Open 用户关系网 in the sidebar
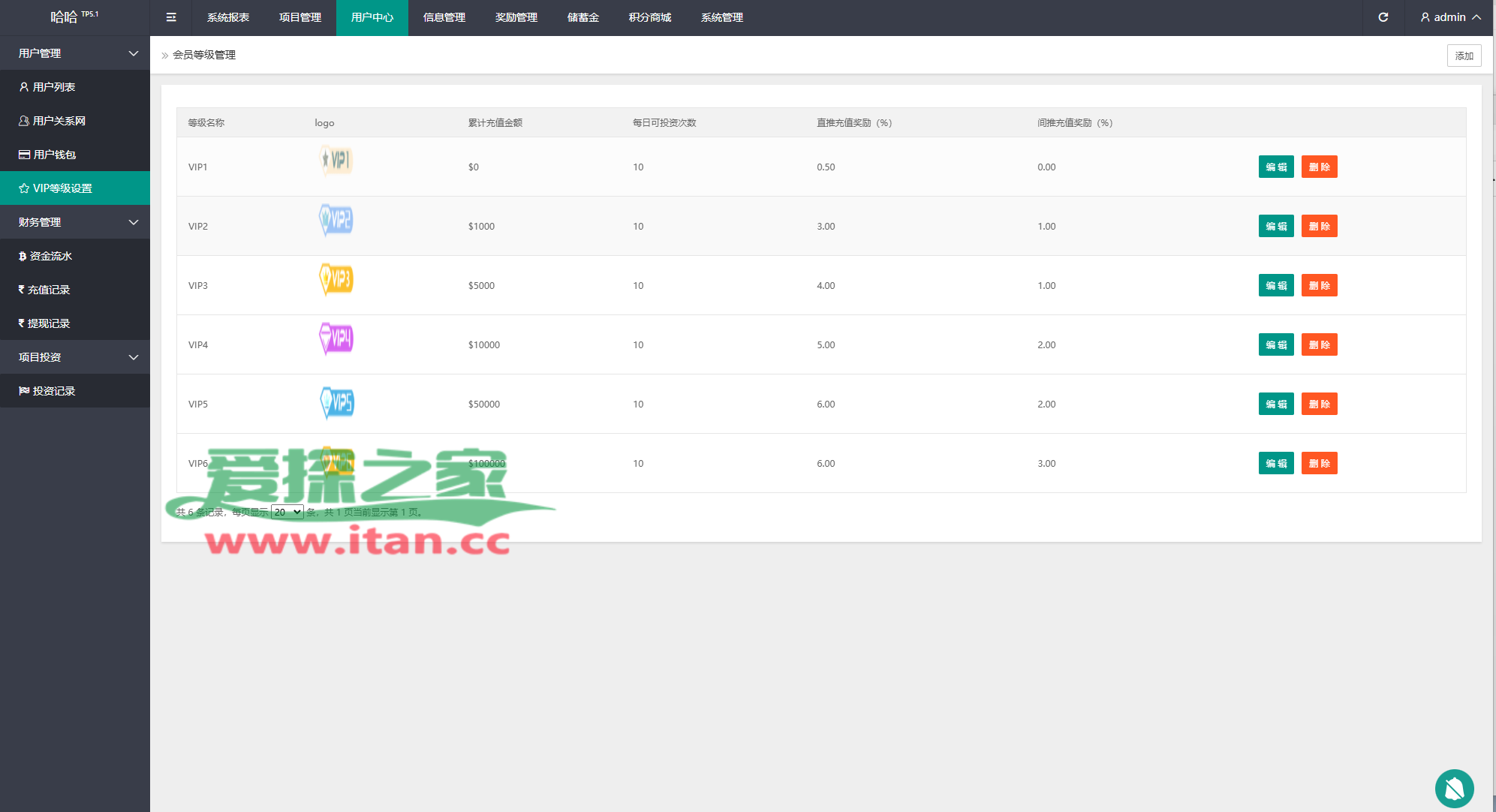Screen dimensions: 1496x812 tap(59, 121)
